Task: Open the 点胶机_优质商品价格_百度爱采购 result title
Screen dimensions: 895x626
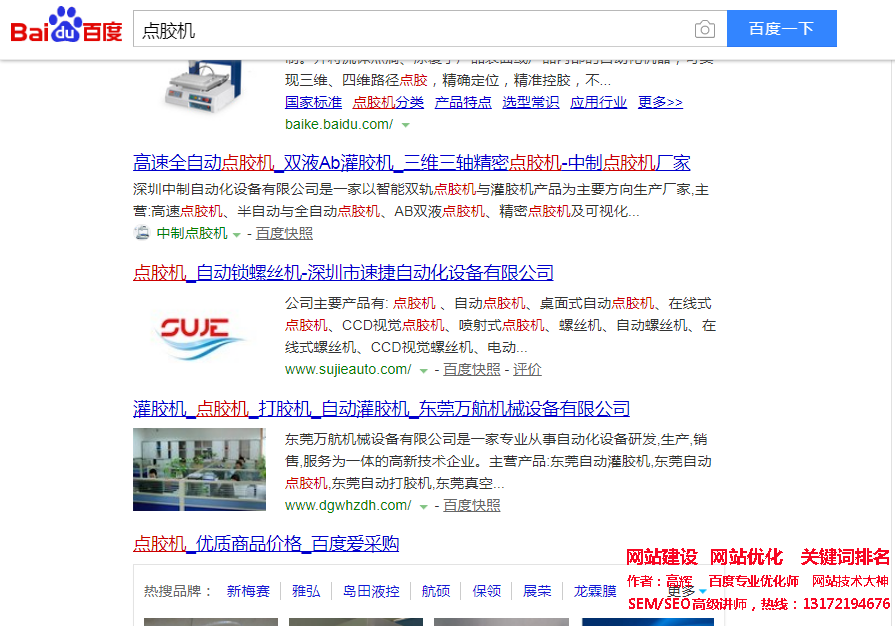Action: [266, 544]
